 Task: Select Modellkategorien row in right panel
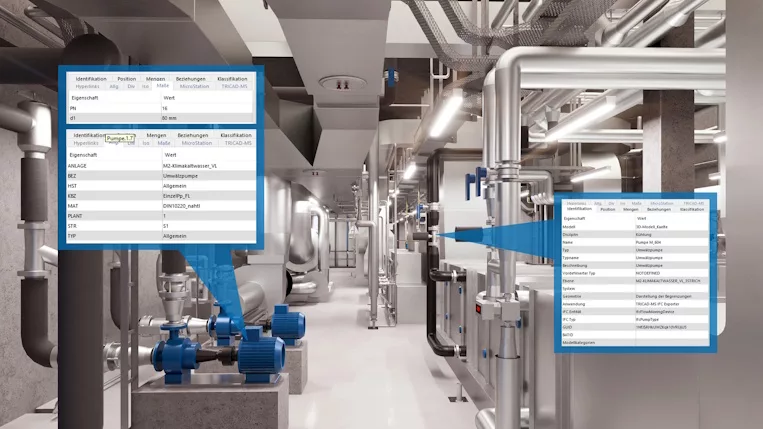click(x=635, y=343)
